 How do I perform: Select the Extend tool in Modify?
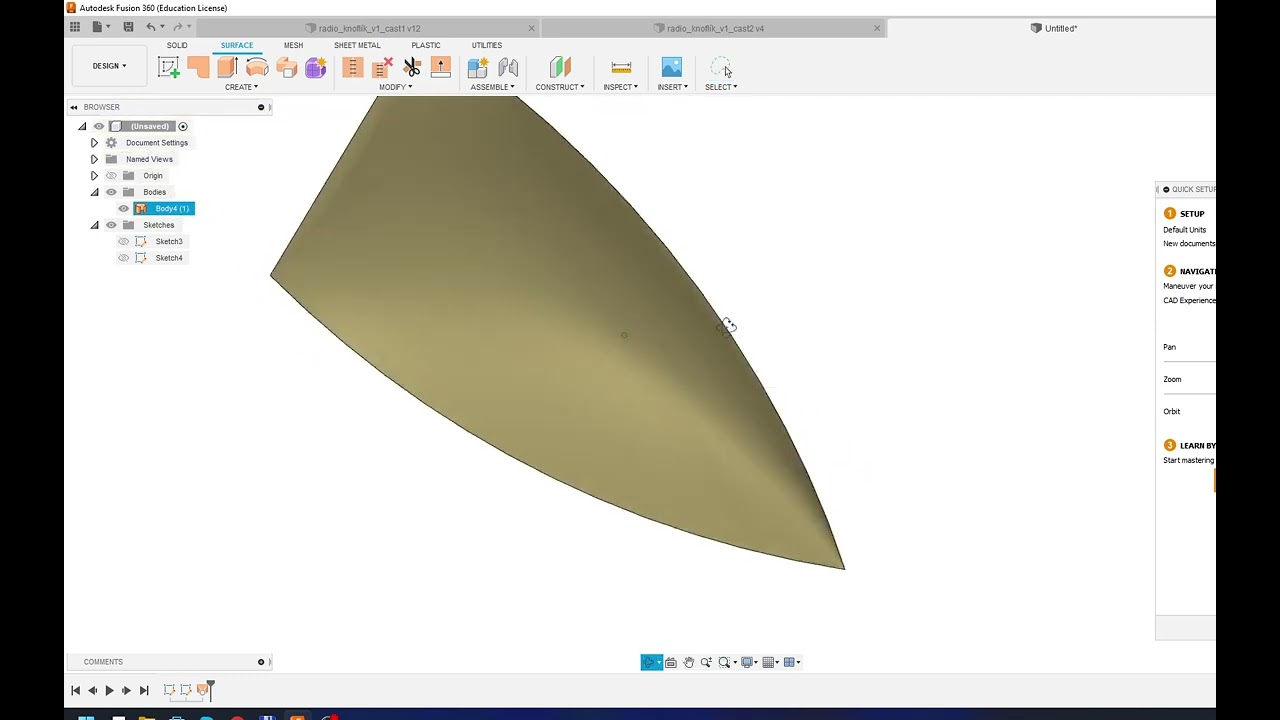441,67
